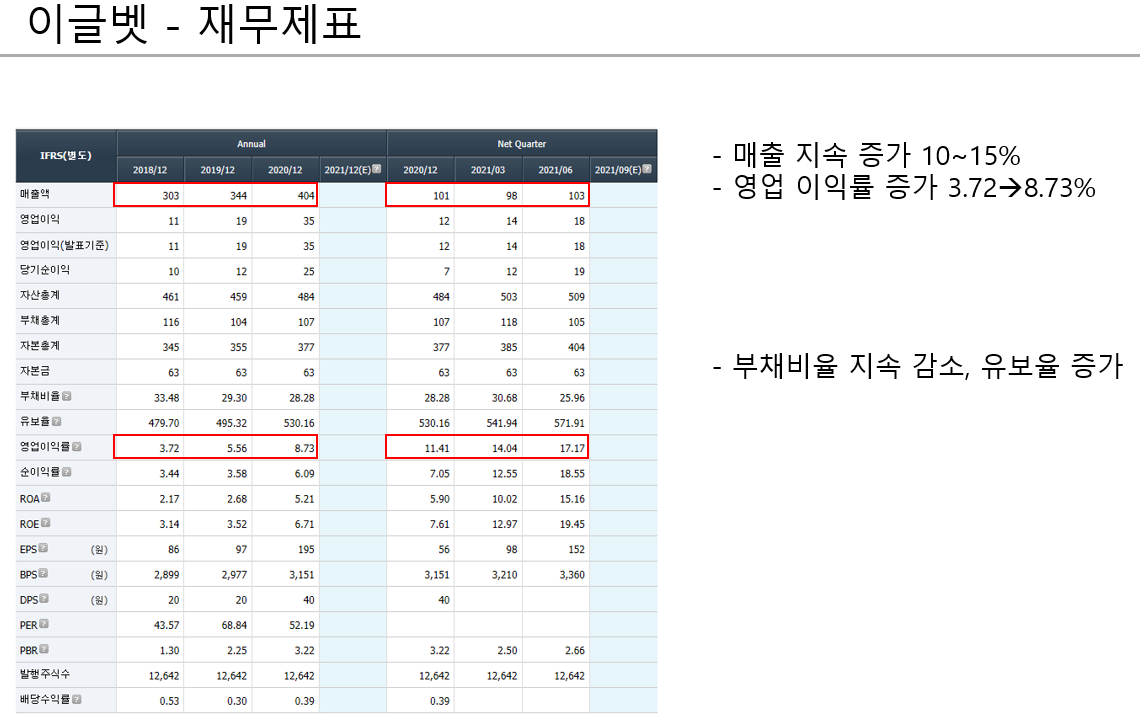Image resolution: width=1140 pixels, height=726 pixels.
Task: Select quarterly 매출액 value 103
Action: pos(577,195)
